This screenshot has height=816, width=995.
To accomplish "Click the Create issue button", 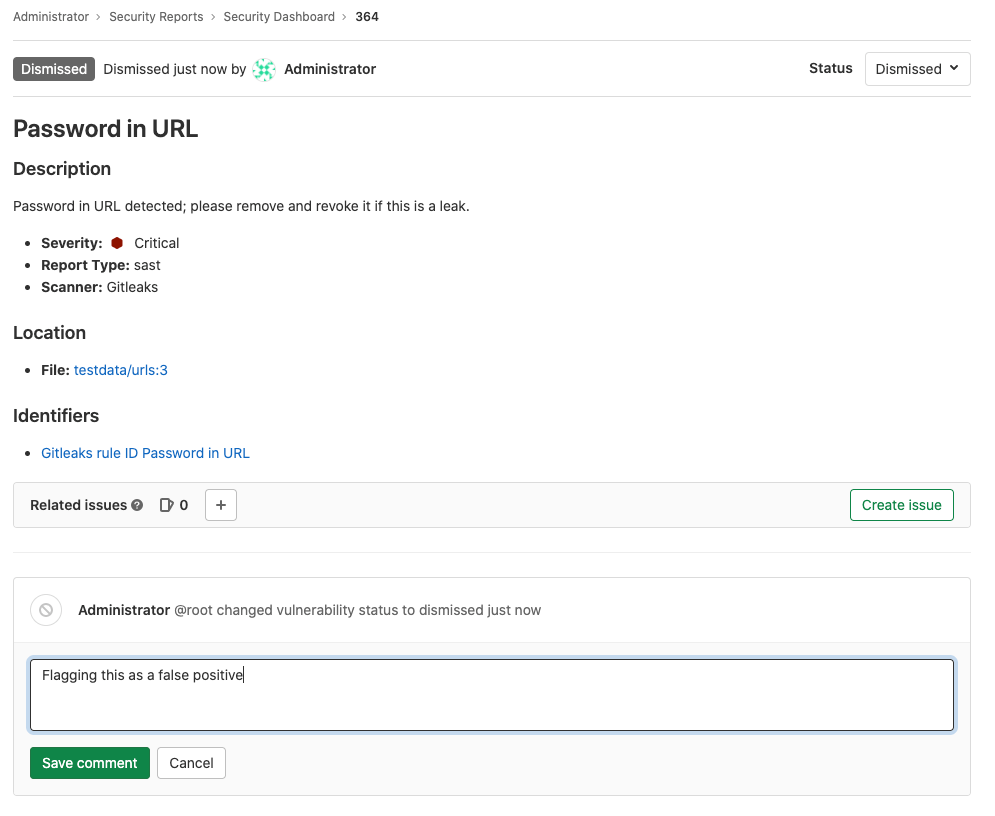I will (x=901, y=505).
